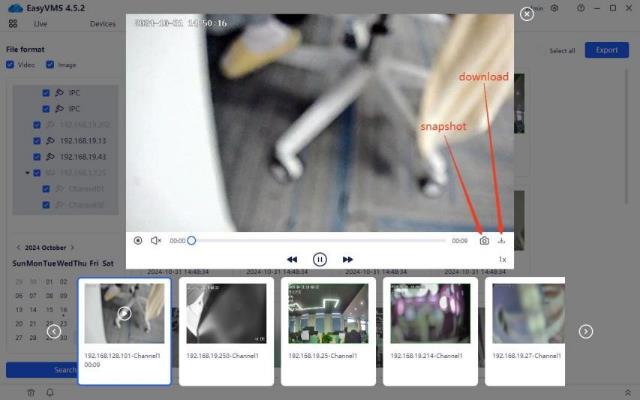Fast forward the video playback
Viewport: 640px width, 400px height.
[x=348, y=259]
